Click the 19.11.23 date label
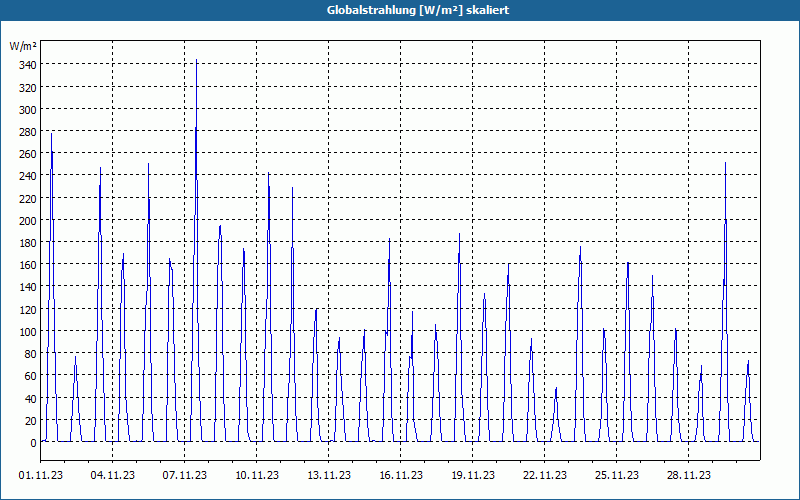The height and width of the screenshot is (500, 800). [x=472, y=476]
